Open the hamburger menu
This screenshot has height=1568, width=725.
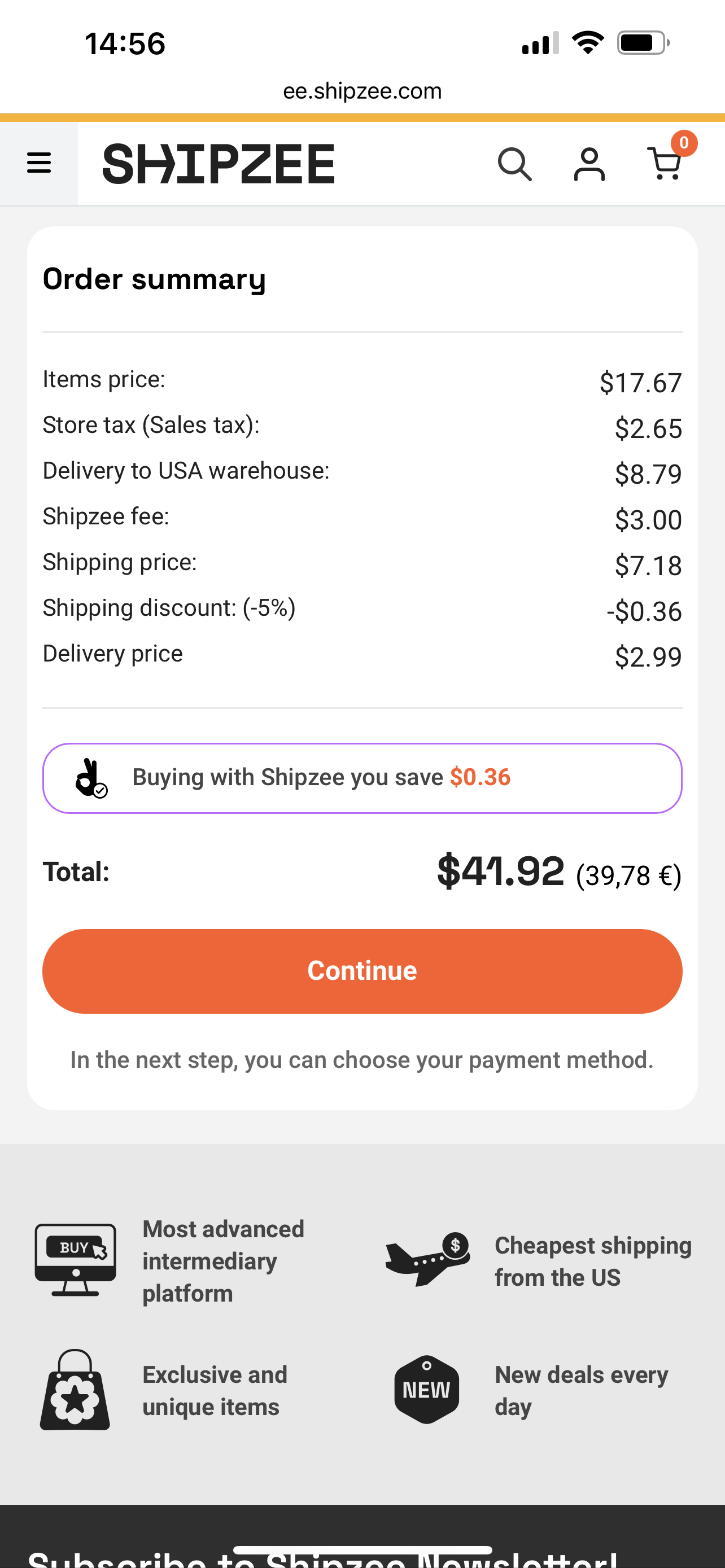pos(39,163)
